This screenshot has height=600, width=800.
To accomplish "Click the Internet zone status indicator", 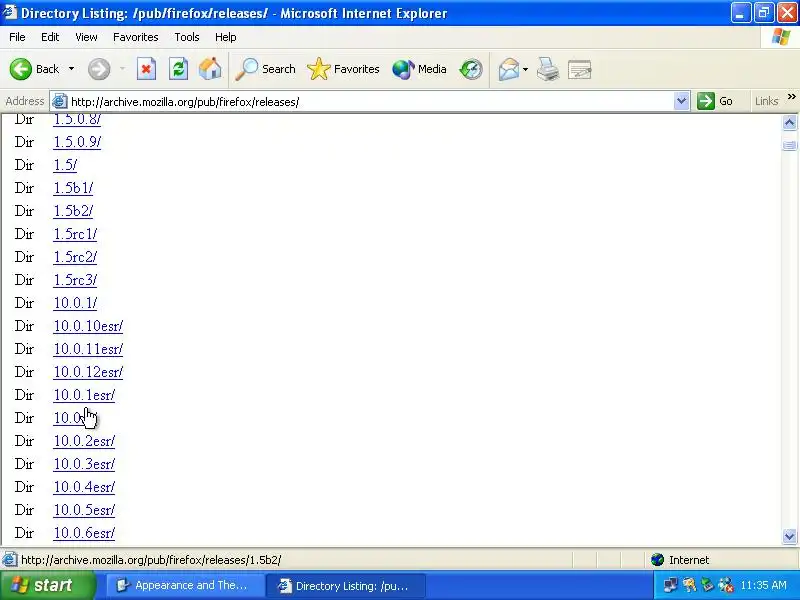I will click(680, 560).
